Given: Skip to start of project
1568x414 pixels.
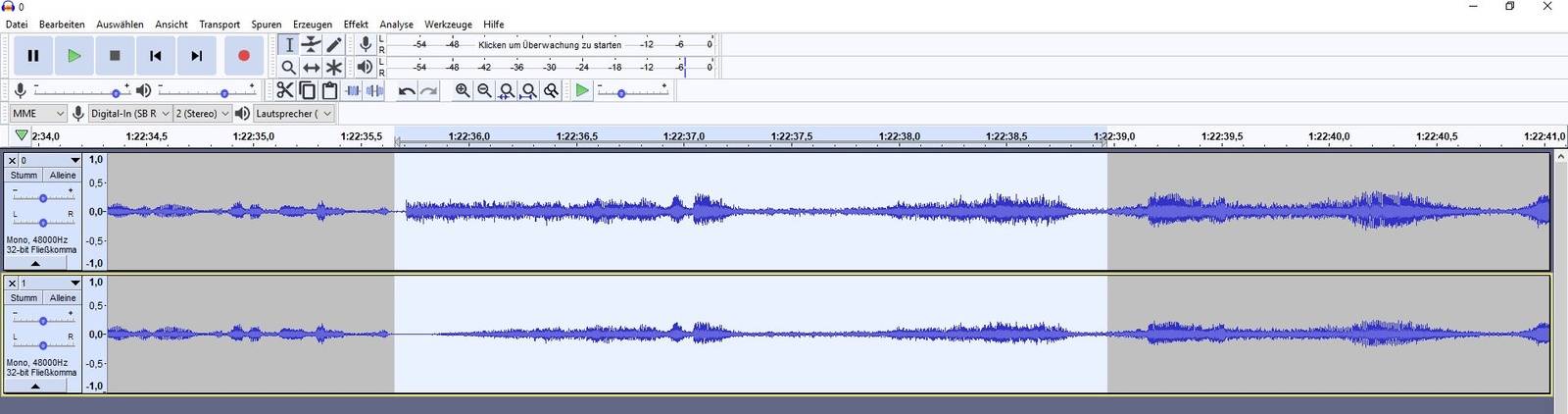Looking at the screenshot, I should click(155, 56).
